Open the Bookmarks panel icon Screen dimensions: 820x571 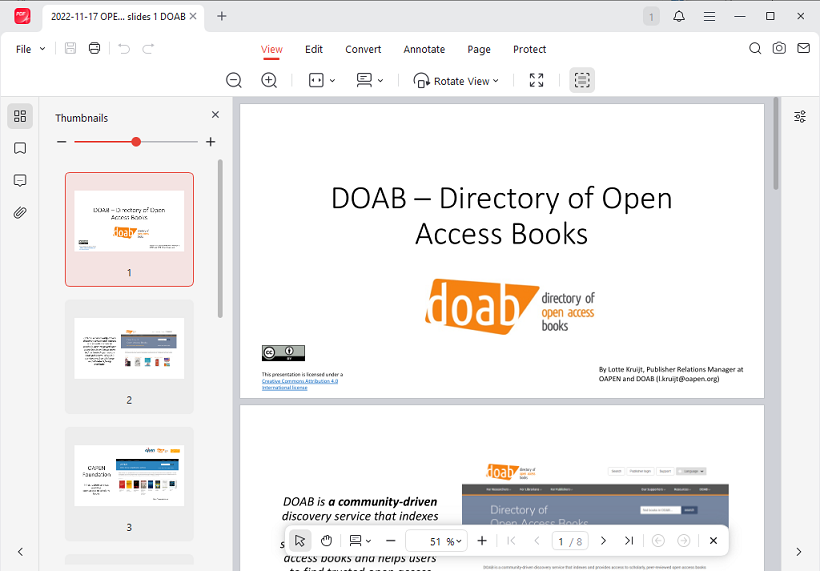pos(20,149)
